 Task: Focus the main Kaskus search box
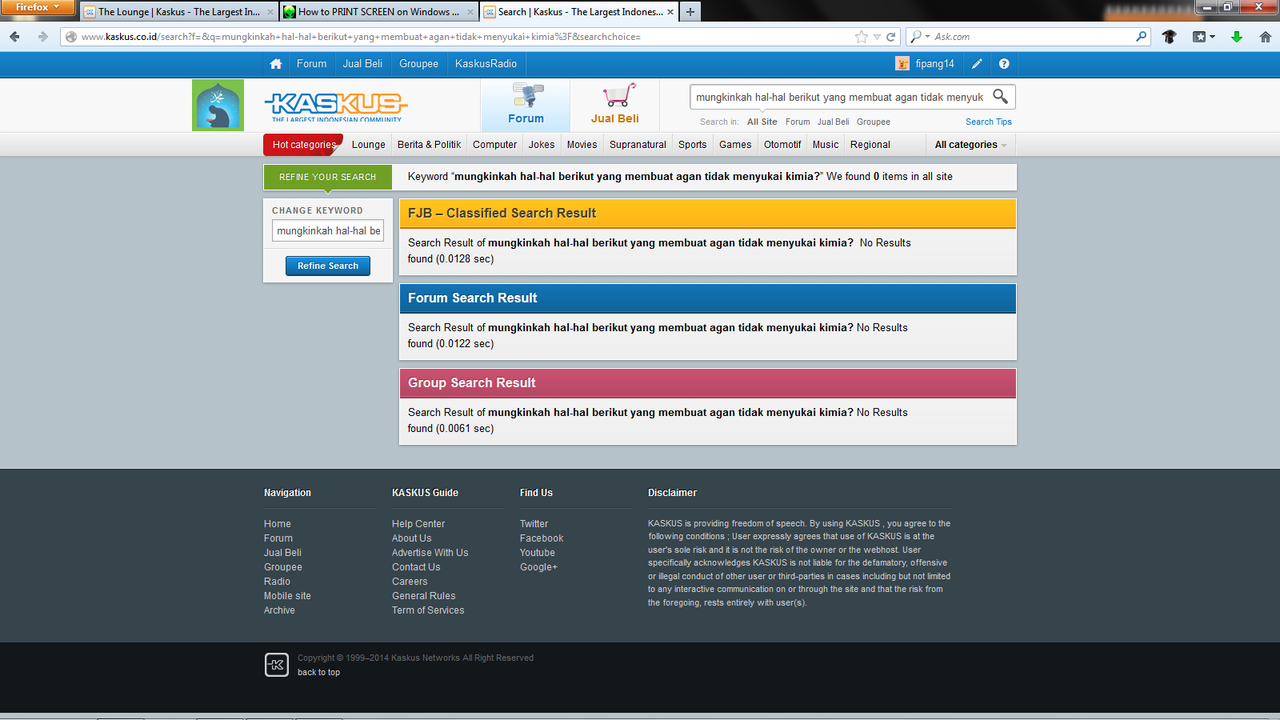coord(840,97)
